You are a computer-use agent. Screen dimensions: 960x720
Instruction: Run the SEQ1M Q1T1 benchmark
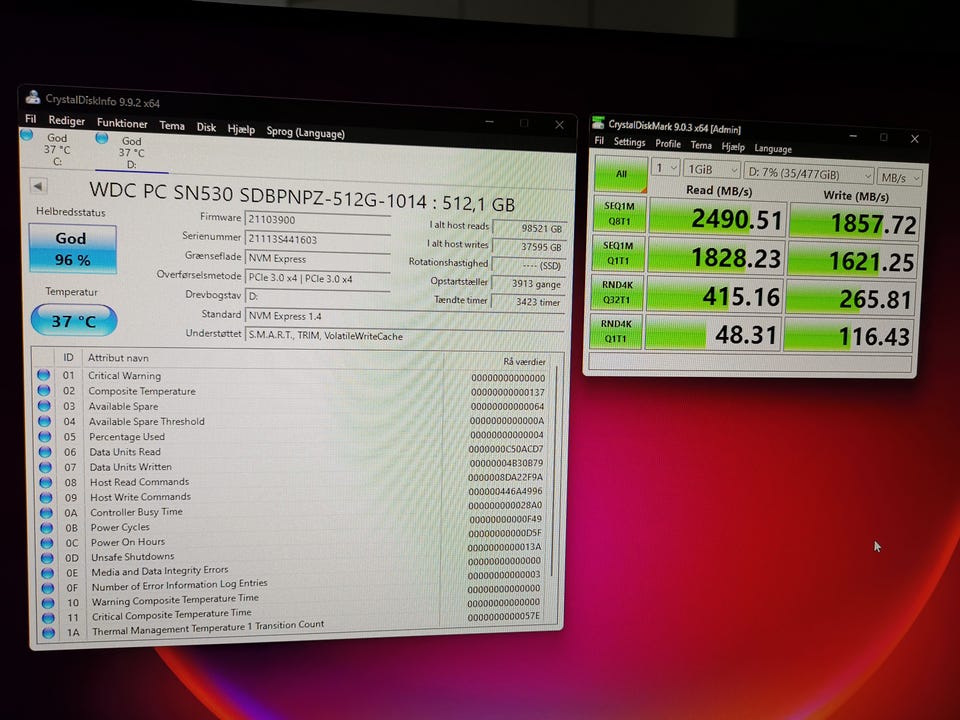(x=618, y=253)
